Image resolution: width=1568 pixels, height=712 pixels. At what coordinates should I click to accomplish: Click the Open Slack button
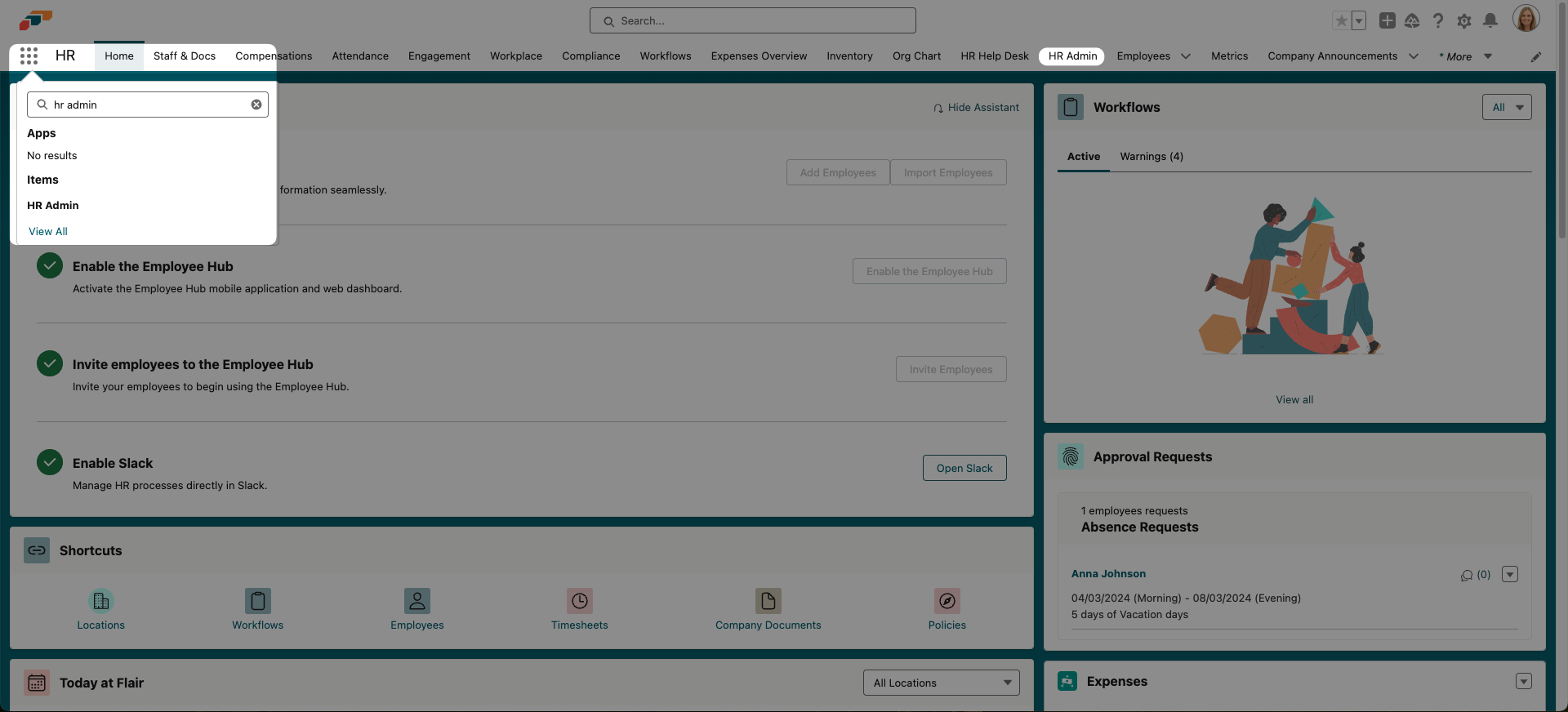(x=964, y=468)
